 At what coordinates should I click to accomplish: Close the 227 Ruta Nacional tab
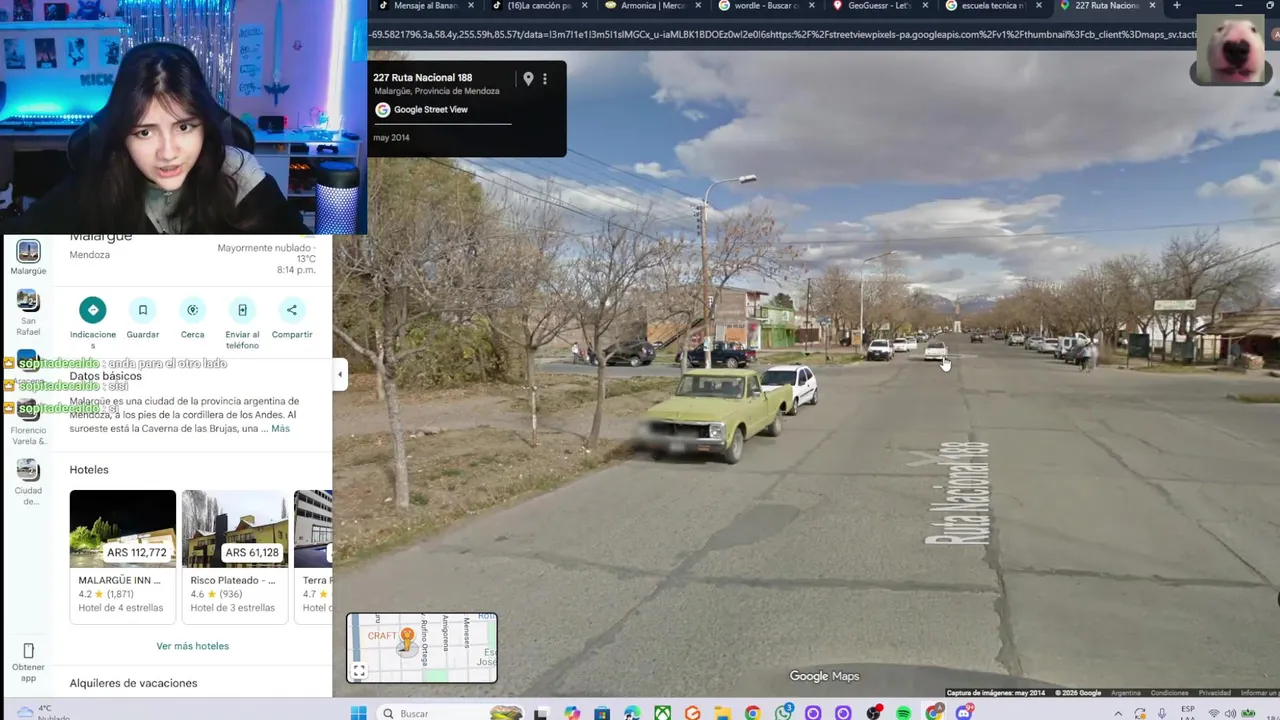tap(1153, 6)
